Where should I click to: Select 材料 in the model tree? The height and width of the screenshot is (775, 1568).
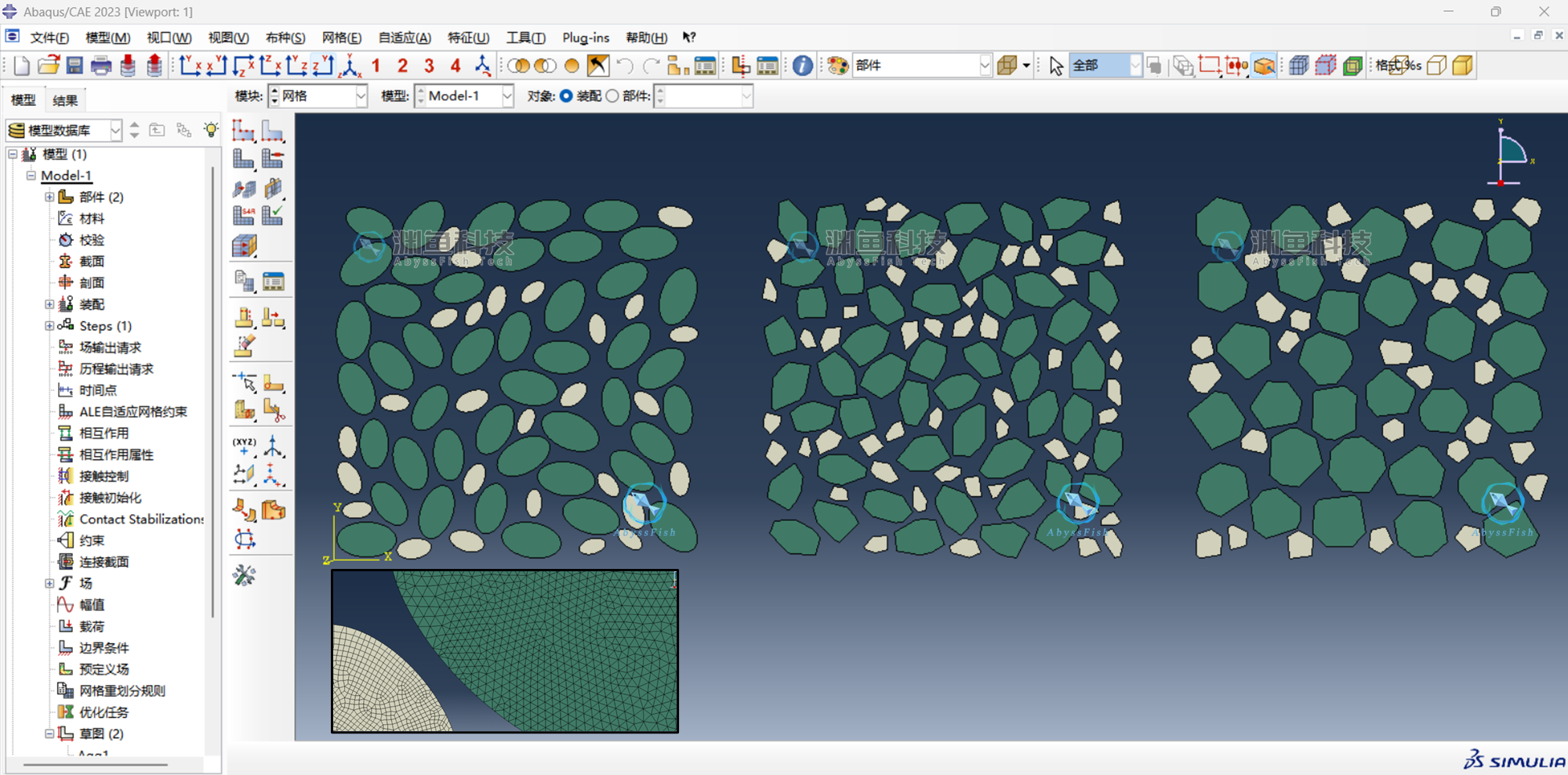(x=92, y=219)
